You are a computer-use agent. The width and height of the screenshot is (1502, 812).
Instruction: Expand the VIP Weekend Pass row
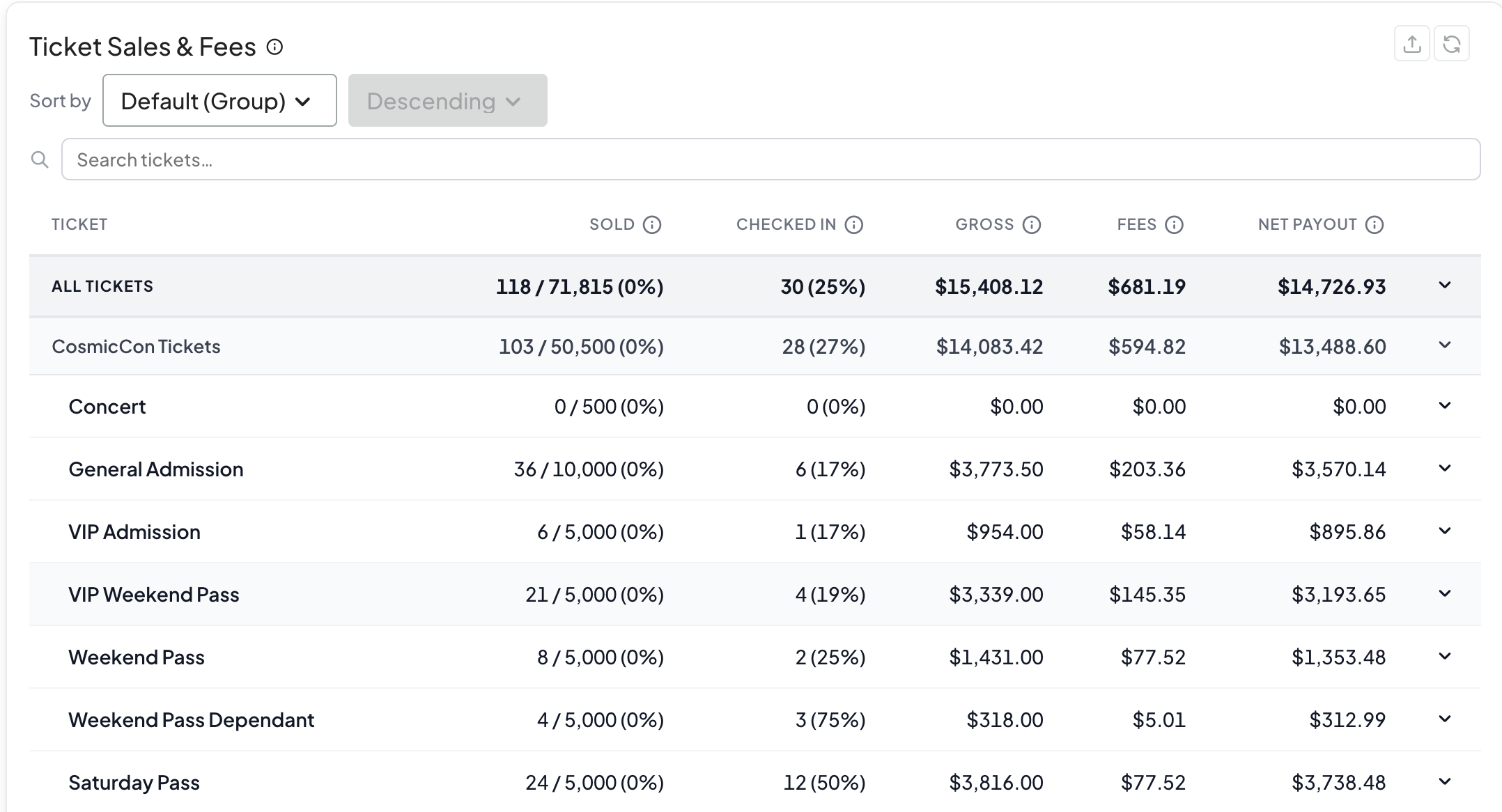coord(1445,594)
